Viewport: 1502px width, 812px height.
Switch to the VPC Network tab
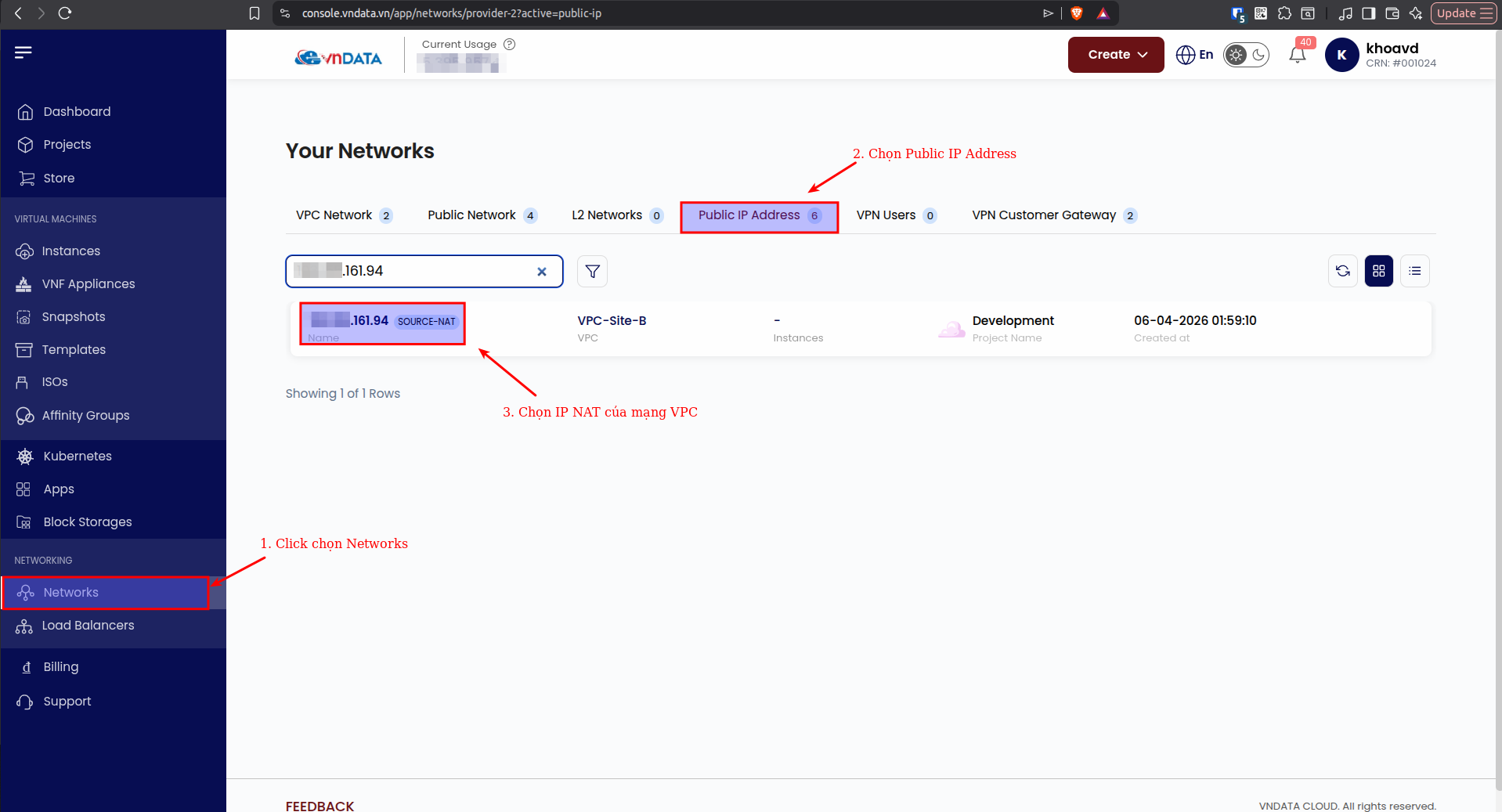pyautogui.click(x=344, y=215)
